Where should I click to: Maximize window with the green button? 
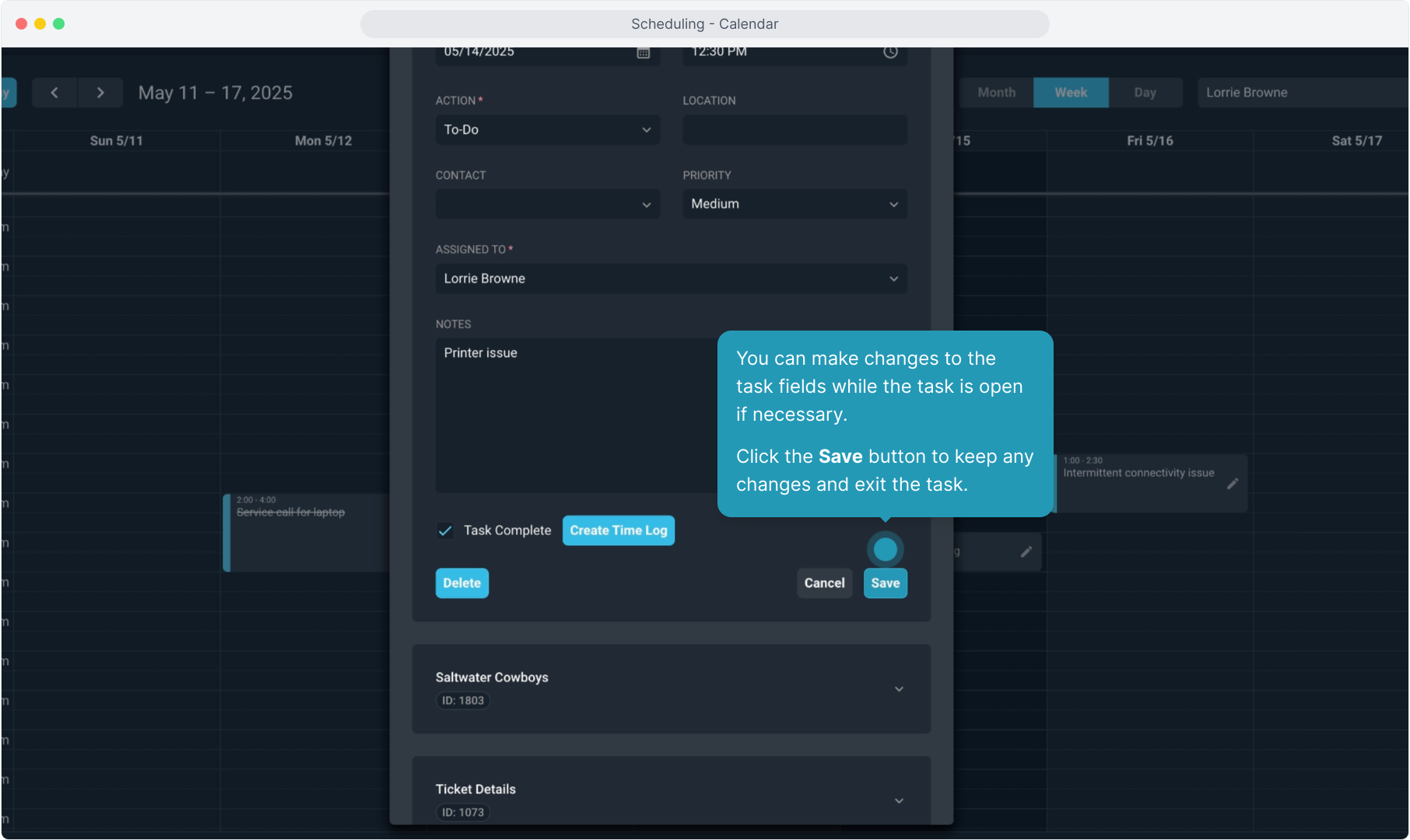click(x=59, y=24)
